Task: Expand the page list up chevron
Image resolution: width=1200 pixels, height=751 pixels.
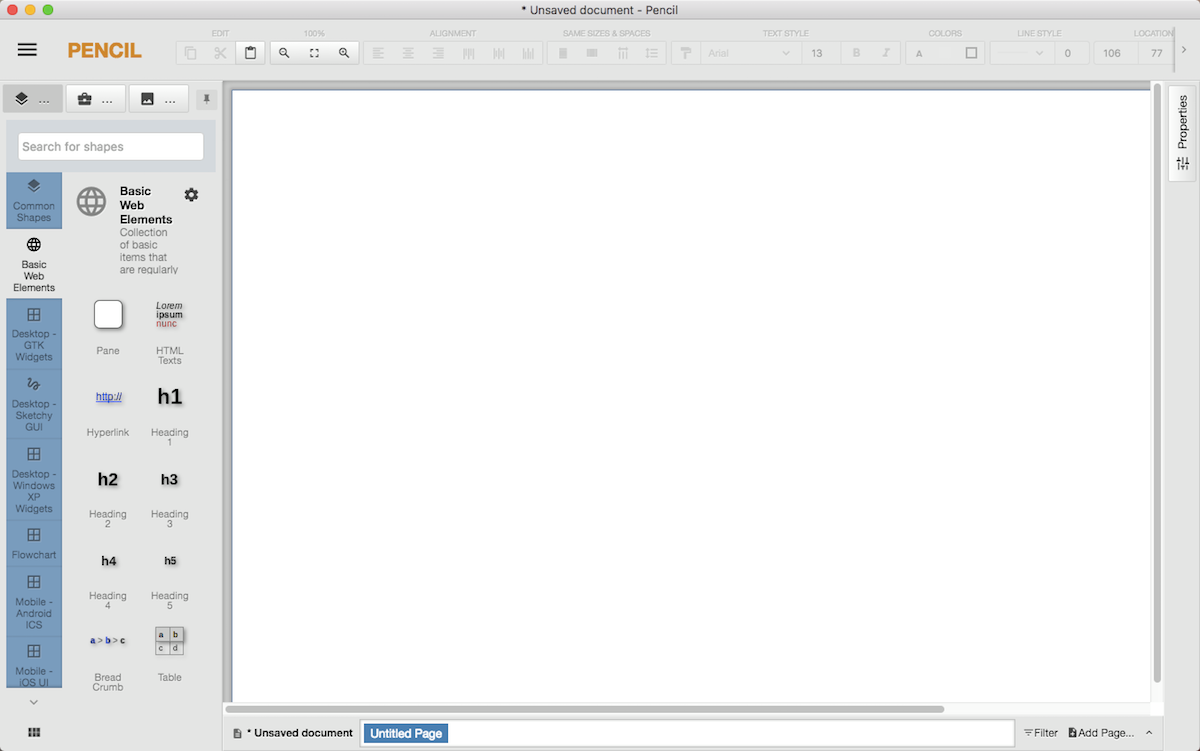Action: 1149,733
